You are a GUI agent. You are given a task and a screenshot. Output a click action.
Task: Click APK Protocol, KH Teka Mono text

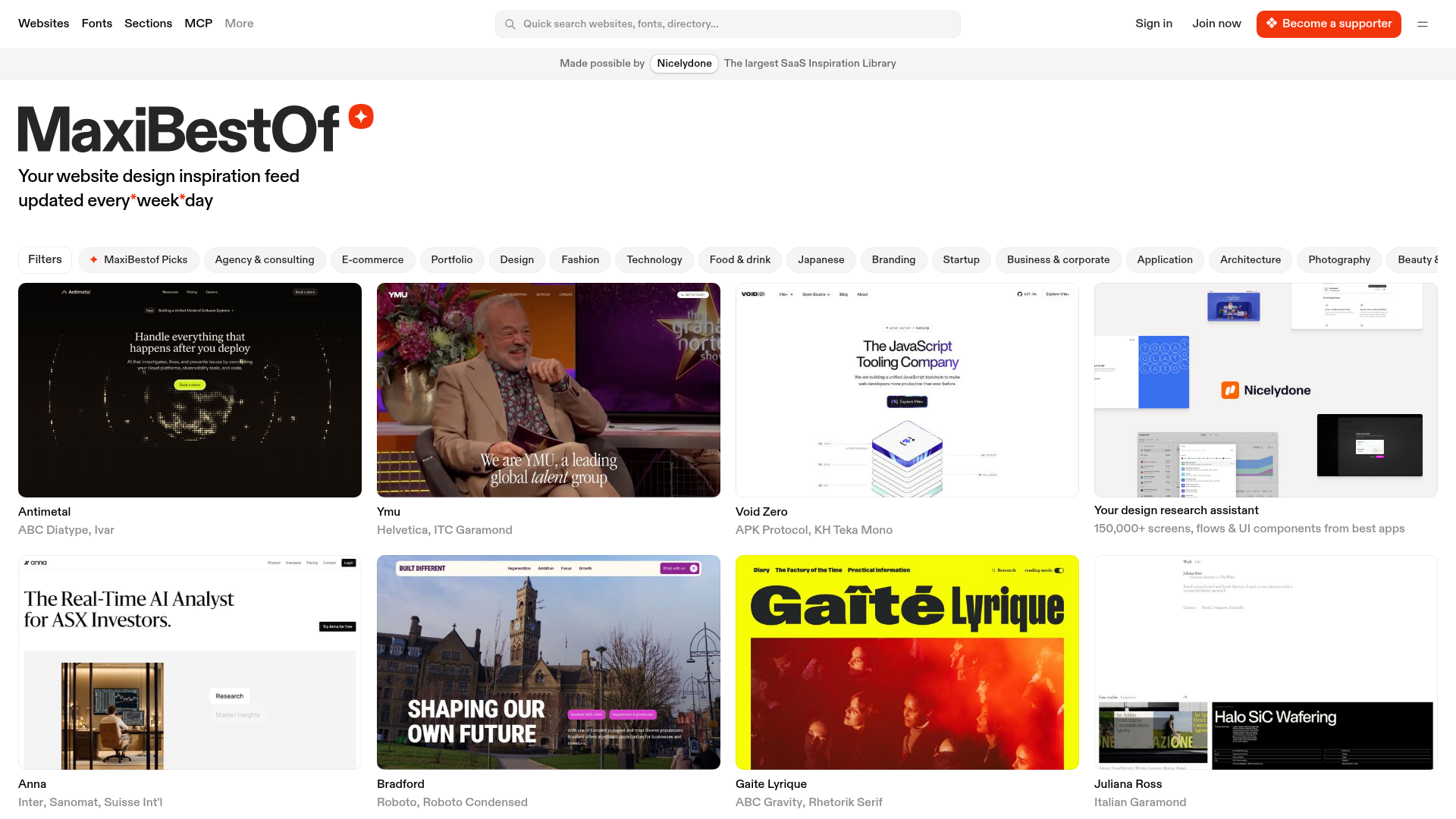(x=814, y=530)
